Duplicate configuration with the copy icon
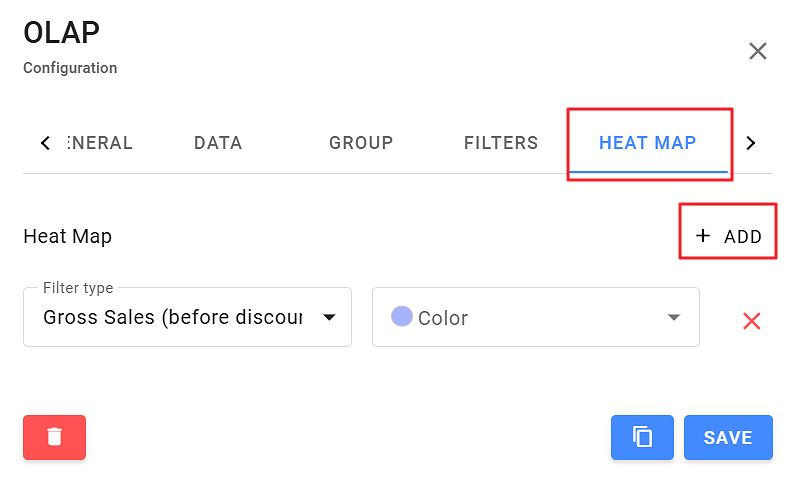The height and width of the screenshot is (482, 794). pyautogui.click(x=642, y=437)
